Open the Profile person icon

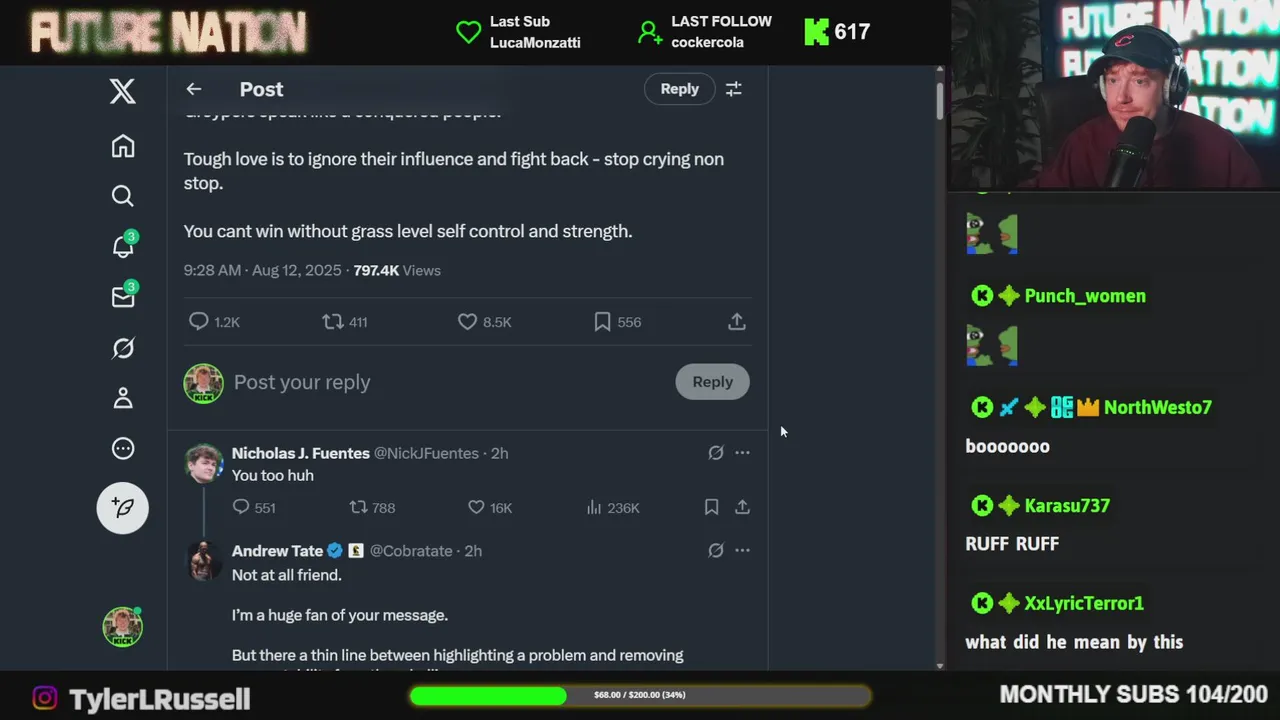123,398
